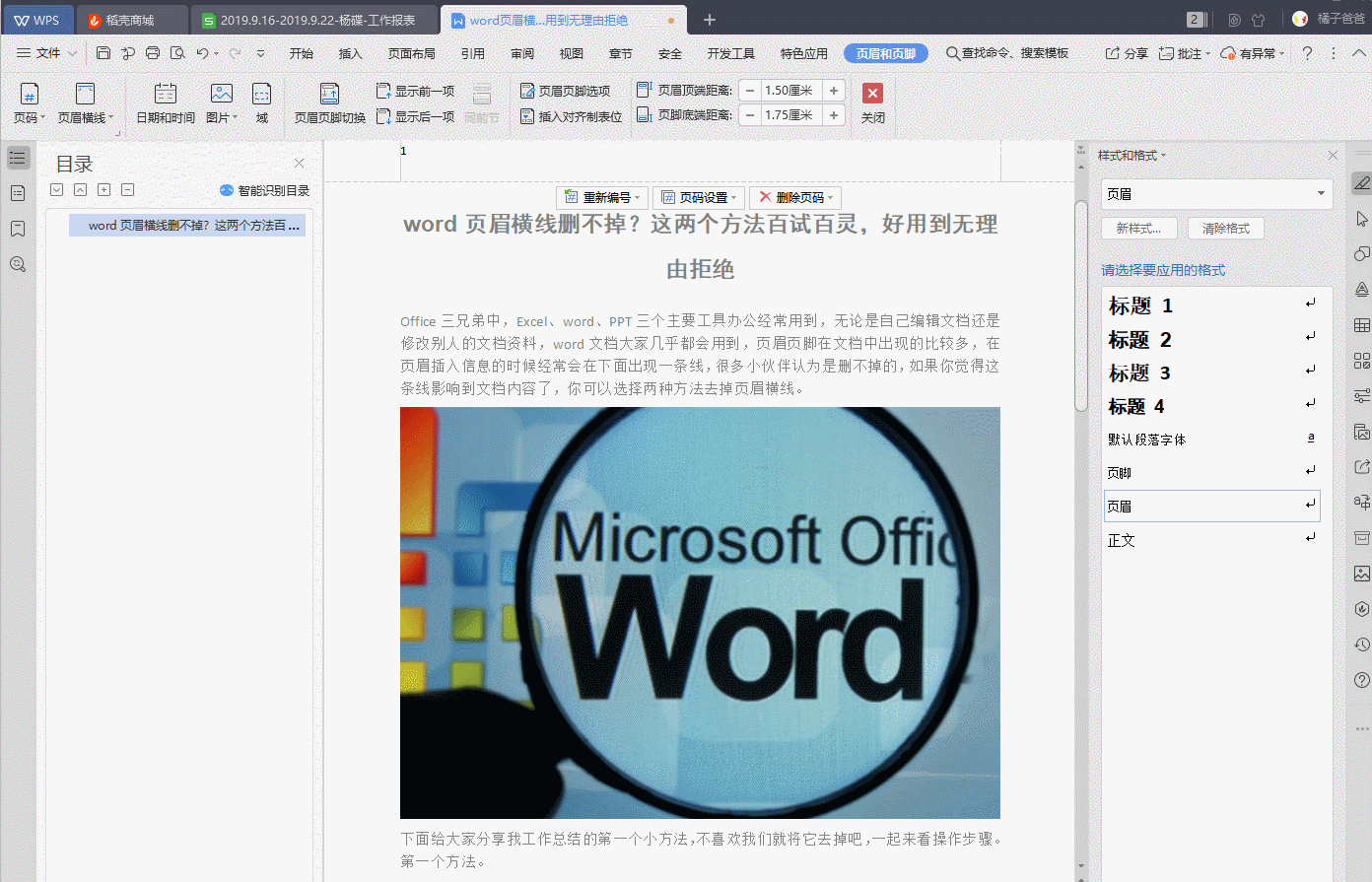Close the 目录 navigation pane
The image size is (1372, 882).
[300, 163]
